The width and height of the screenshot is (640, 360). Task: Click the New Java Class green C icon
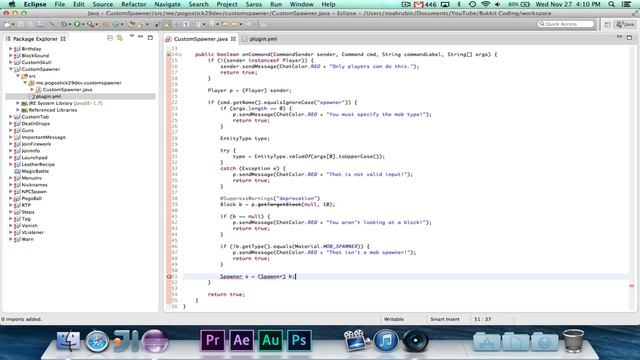coord(116,24)
